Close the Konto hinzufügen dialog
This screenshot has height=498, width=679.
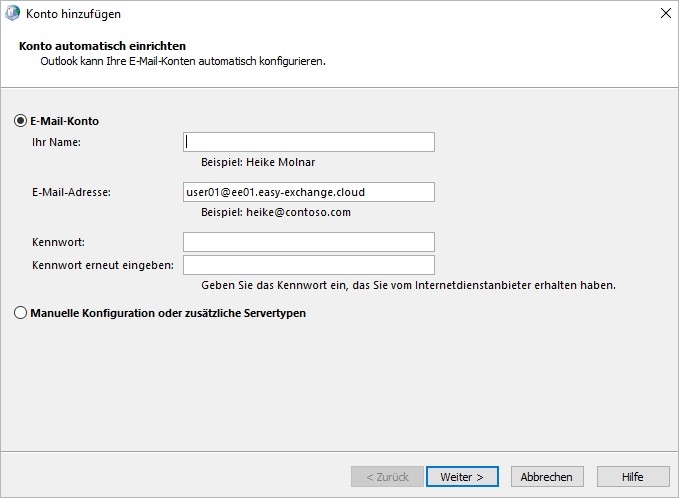pos(666,13)
